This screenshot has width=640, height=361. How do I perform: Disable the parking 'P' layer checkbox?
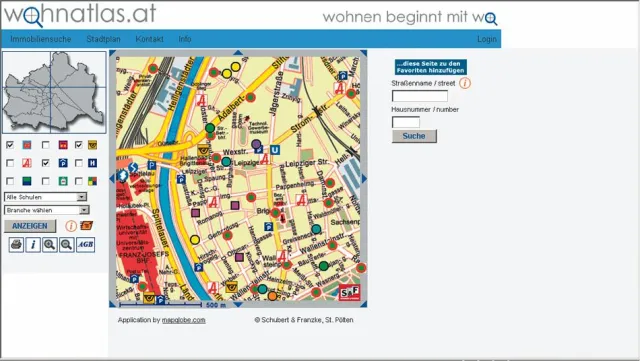tap(46, 163)
